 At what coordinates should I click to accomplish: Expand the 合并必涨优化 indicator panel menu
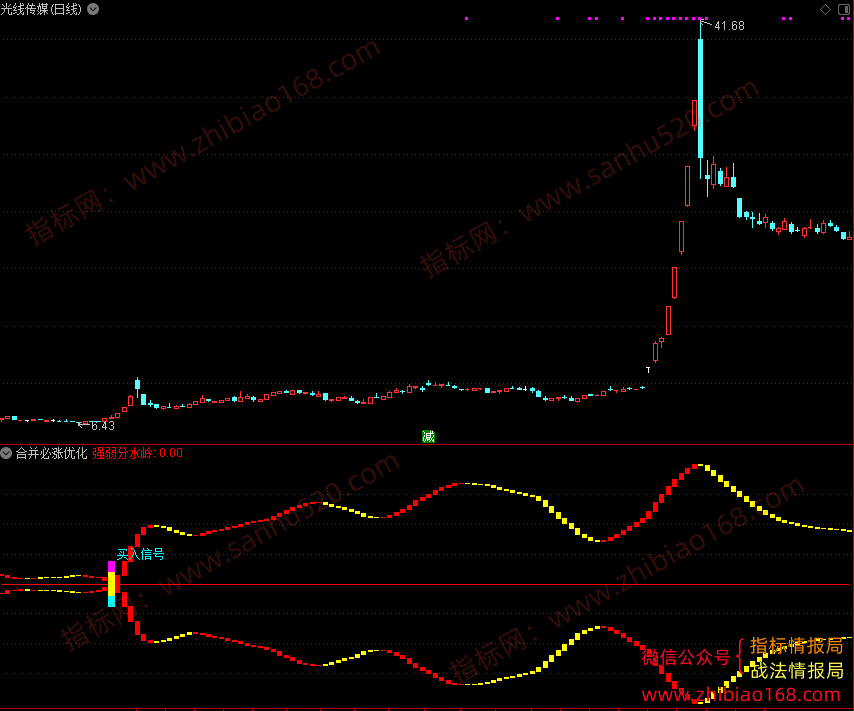pyautogui.click(x=6, y=453)
